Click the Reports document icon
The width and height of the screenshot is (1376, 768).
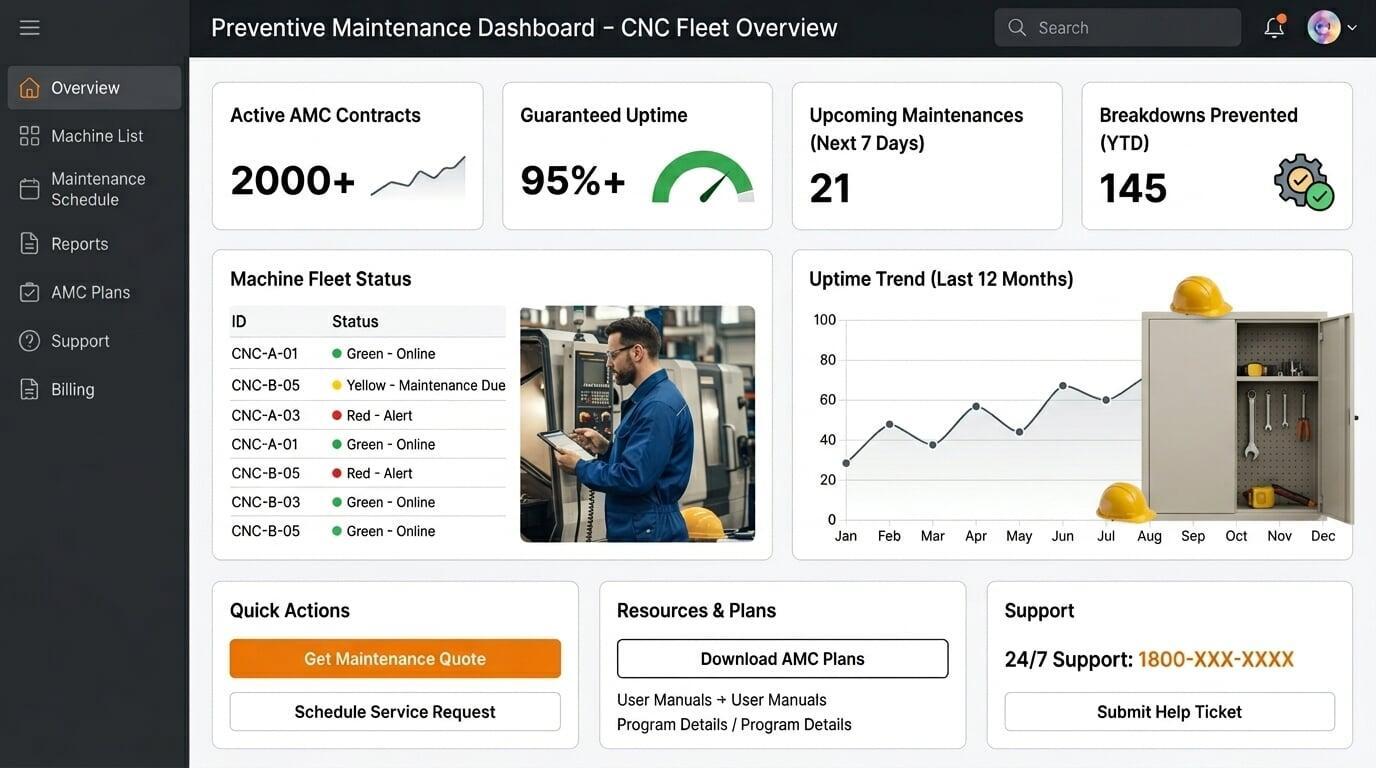coord(30,244)
